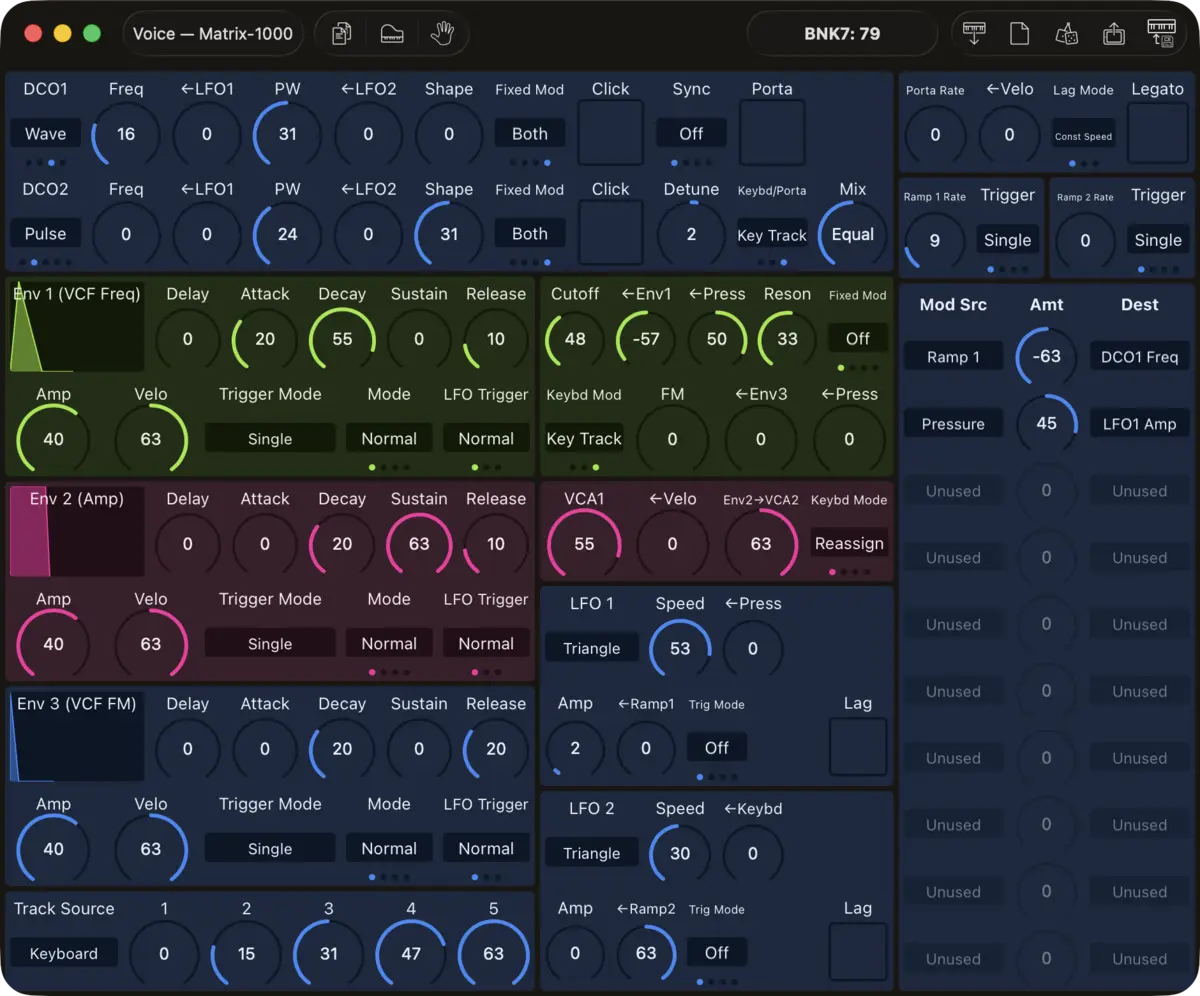The height and width of the screenshot is (996, 1200).
Task: Click the copy documents icon in the toolbar
Action: [341, 34]
